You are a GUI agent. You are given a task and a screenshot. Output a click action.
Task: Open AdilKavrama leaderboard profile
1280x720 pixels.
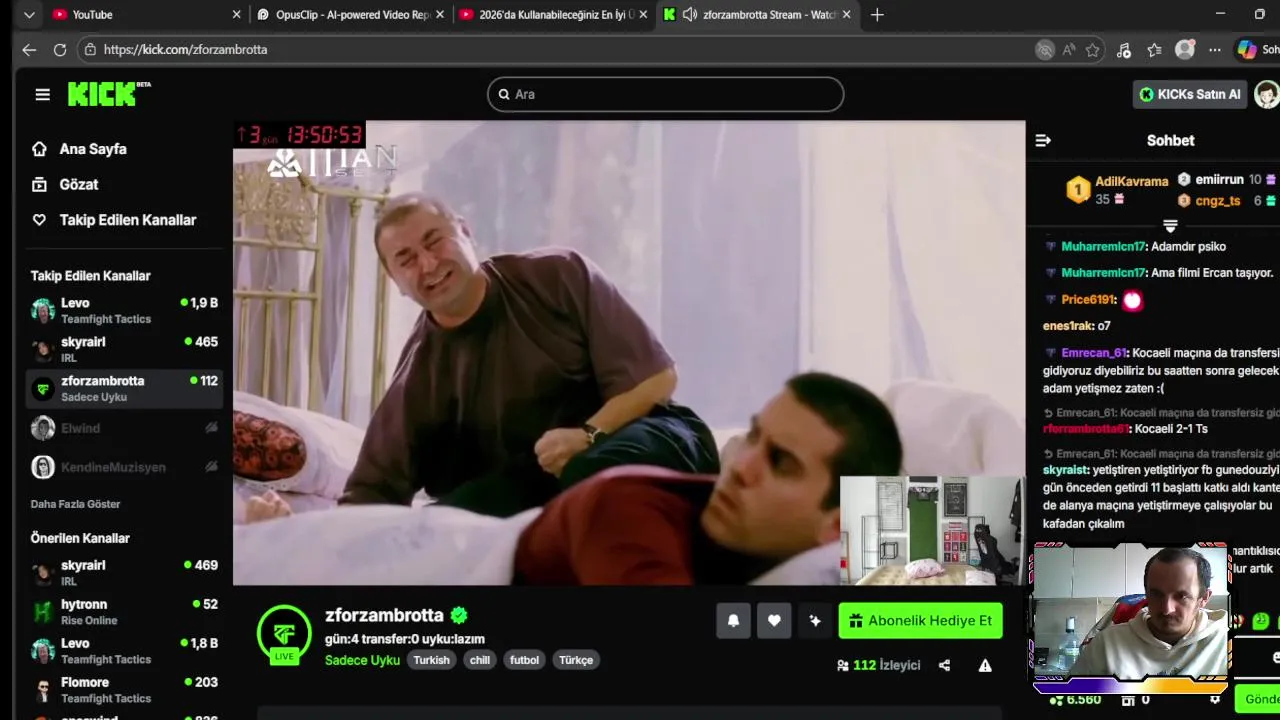point(1131,181)
